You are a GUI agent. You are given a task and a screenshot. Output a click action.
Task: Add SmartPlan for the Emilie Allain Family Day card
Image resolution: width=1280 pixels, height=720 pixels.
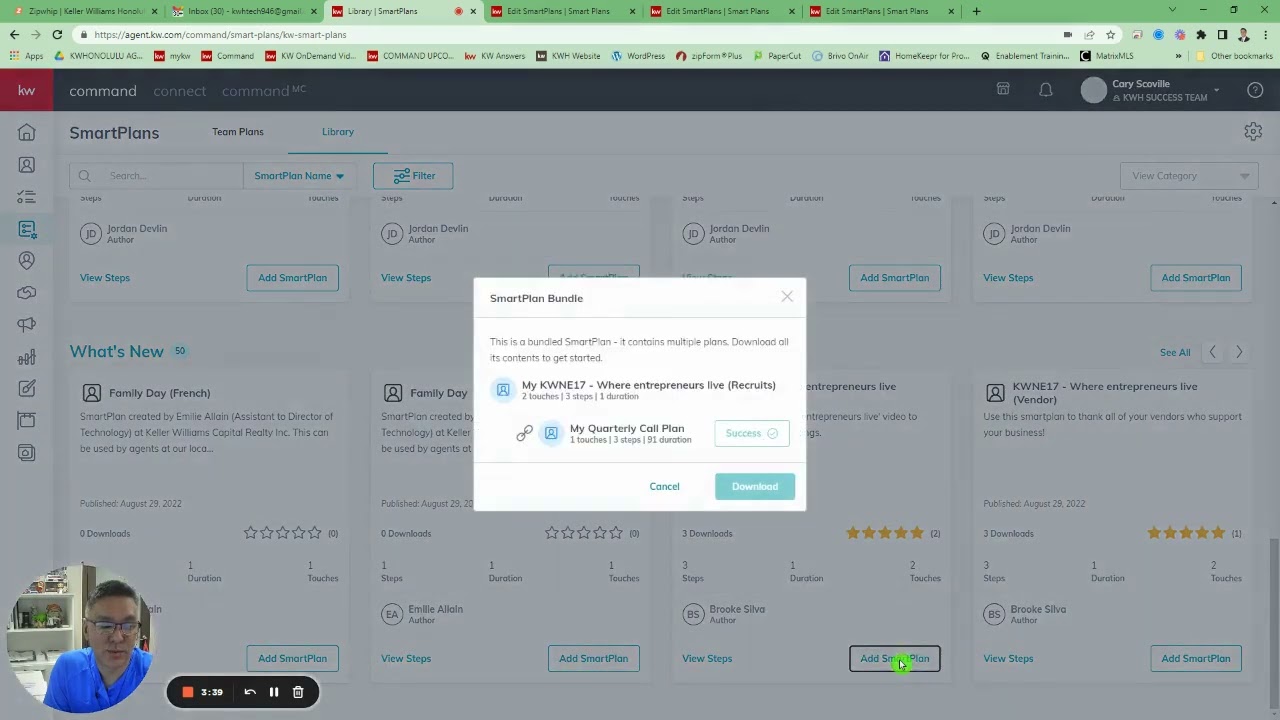click(594, 658)
